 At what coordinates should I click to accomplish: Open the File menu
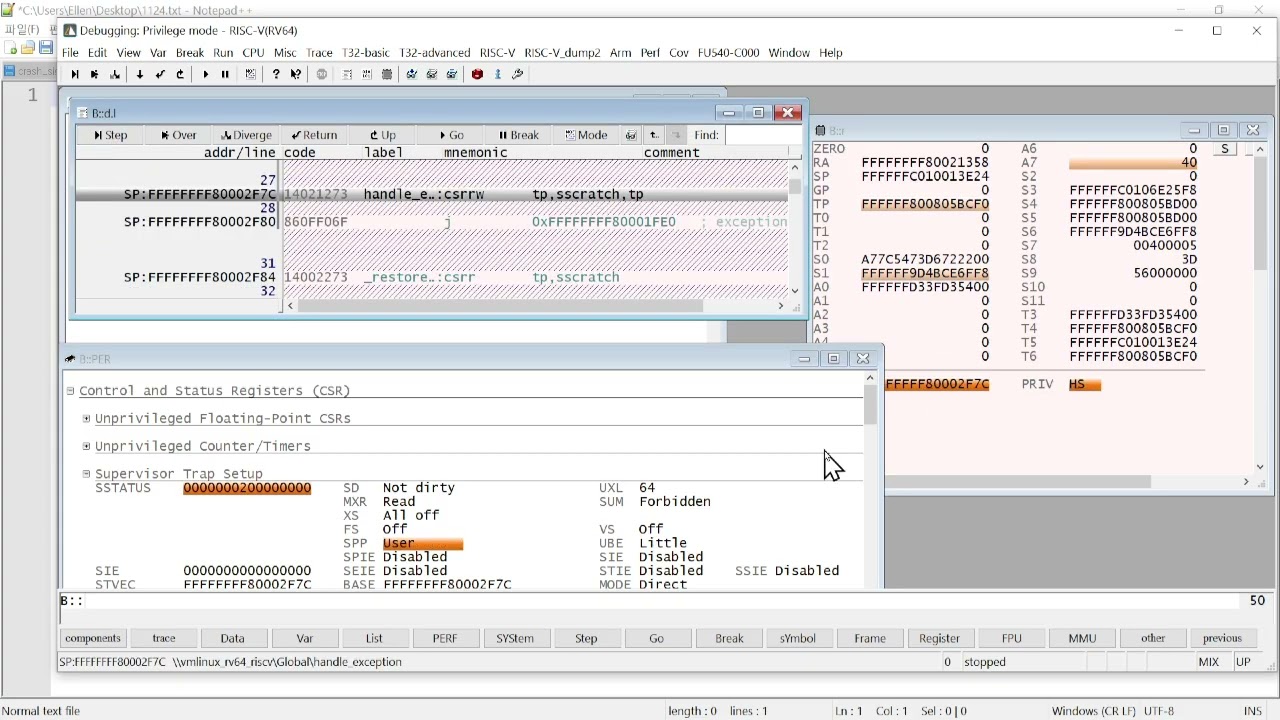click(x=70, y=53)
